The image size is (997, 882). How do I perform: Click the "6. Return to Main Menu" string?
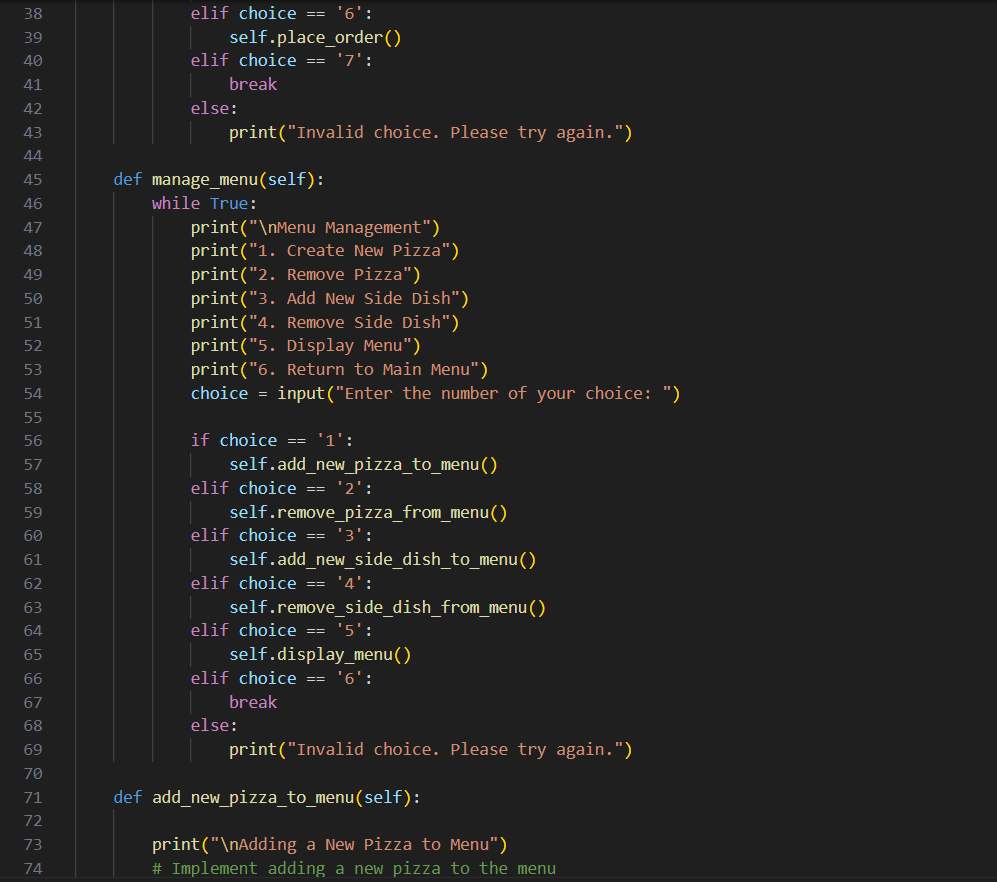click(364, 369)
